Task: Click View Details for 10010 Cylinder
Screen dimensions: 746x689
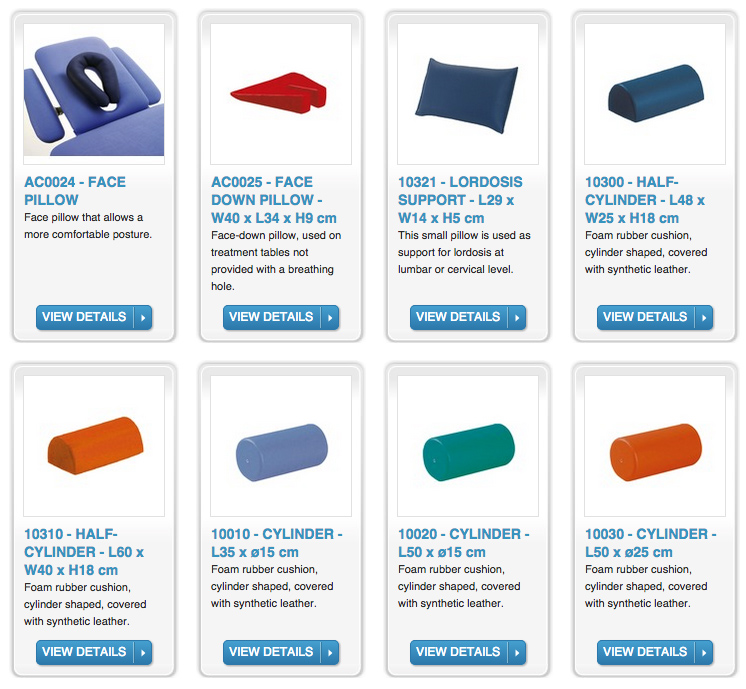Action: pos(281,652)
